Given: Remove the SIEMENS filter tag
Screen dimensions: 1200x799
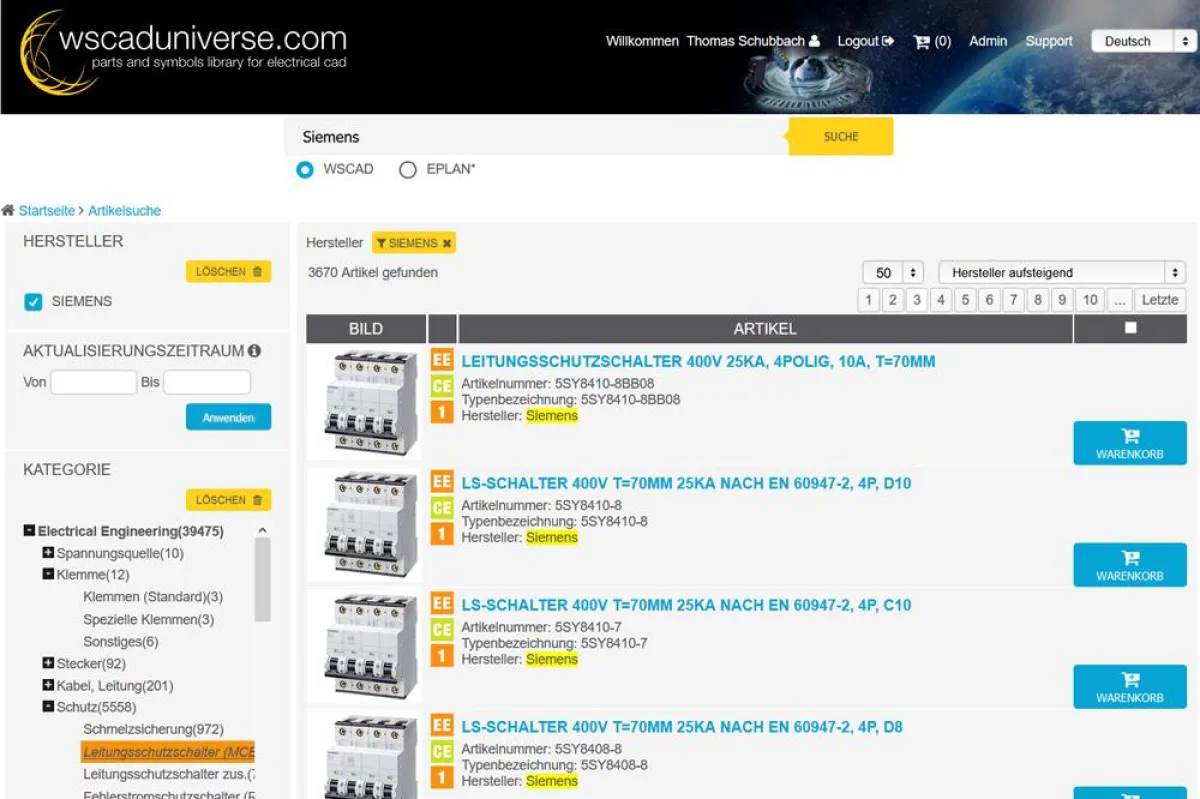Looking at the screenshot, I should 447,243.
